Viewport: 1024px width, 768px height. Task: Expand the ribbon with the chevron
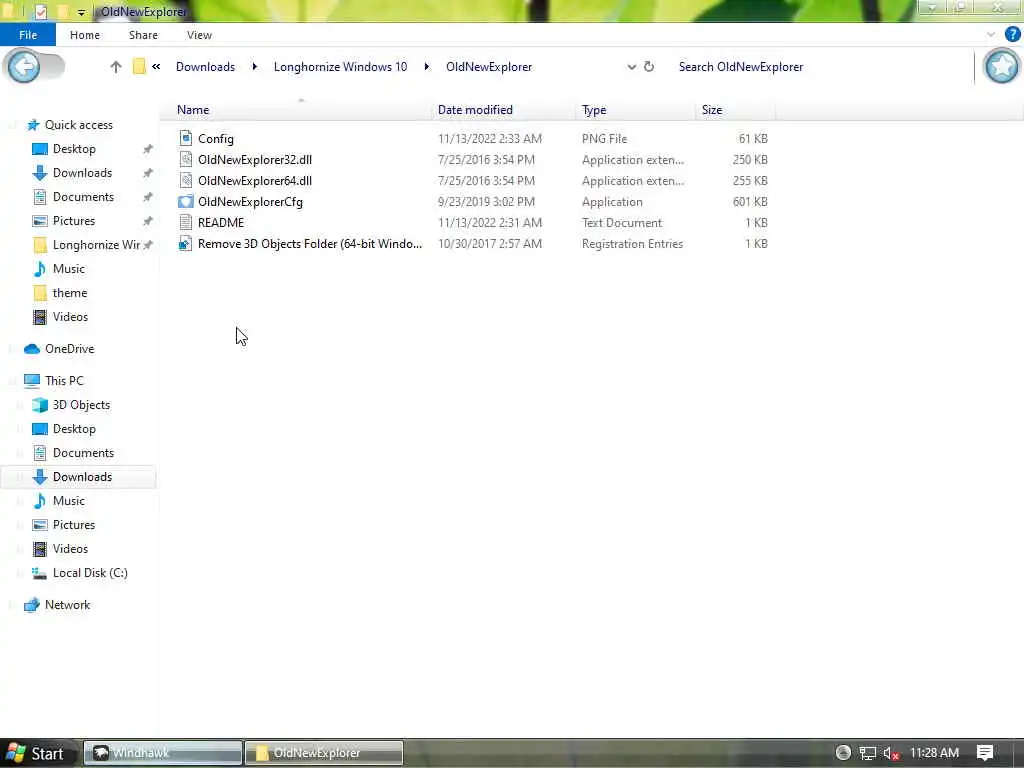coord(991,35)
